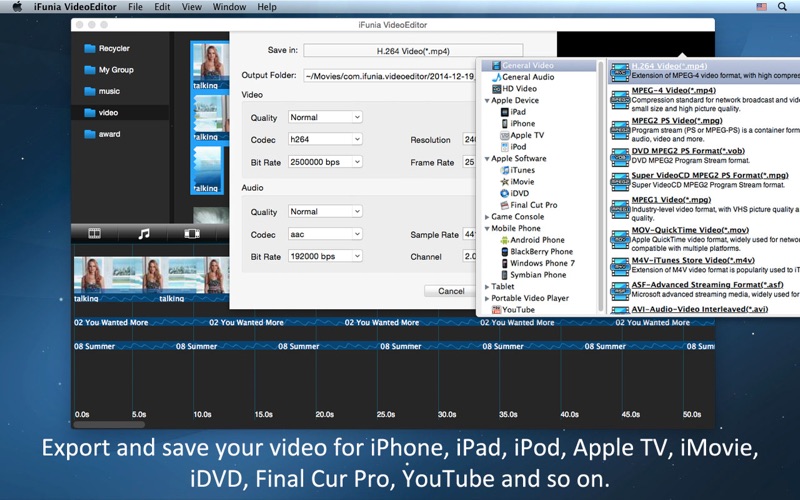The width and height of the screenshot is (800, 500).
Task: Choose Symbian Phone preset
Action: 533,275
